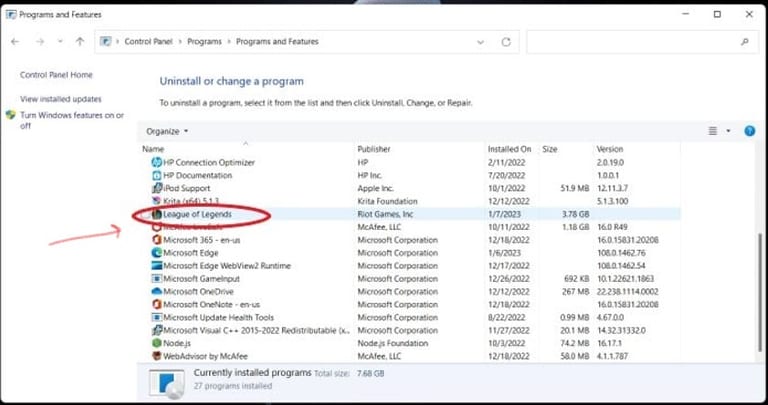Open the address bar history dropdown
The width and height of the screenshot is (768, 405).
point(480,42)
